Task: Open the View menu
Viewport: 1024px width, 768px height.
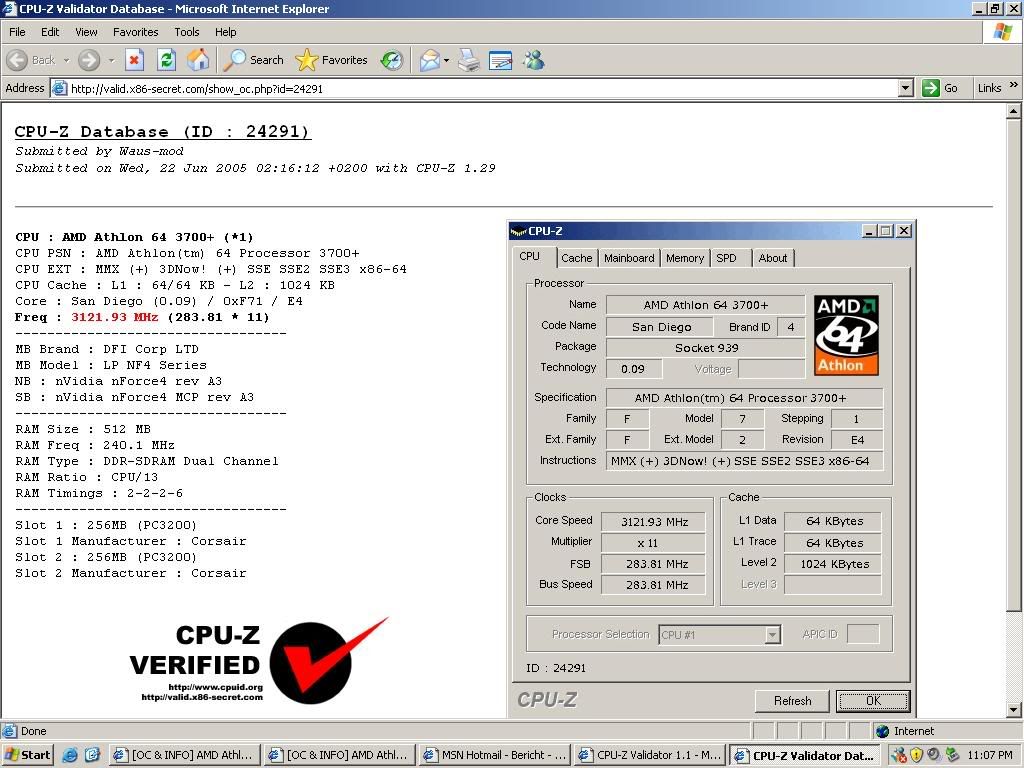Action: click(86, 32)
